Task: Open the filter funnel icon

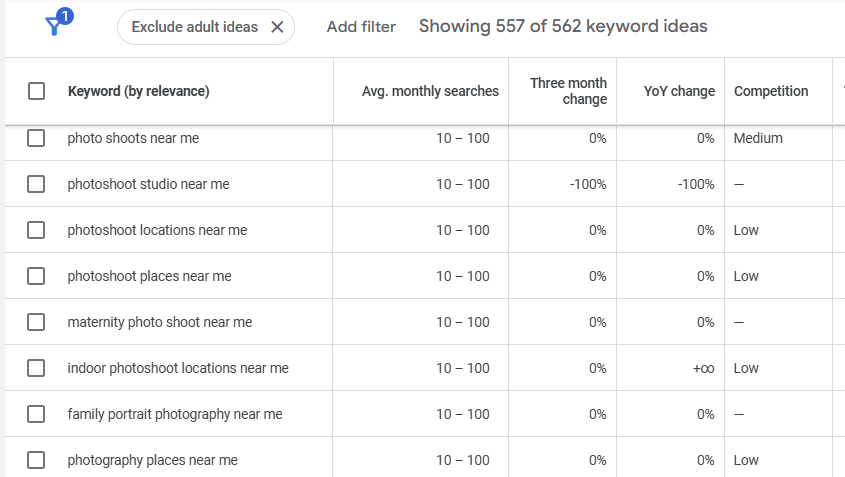Action: (x=57, y=26)
